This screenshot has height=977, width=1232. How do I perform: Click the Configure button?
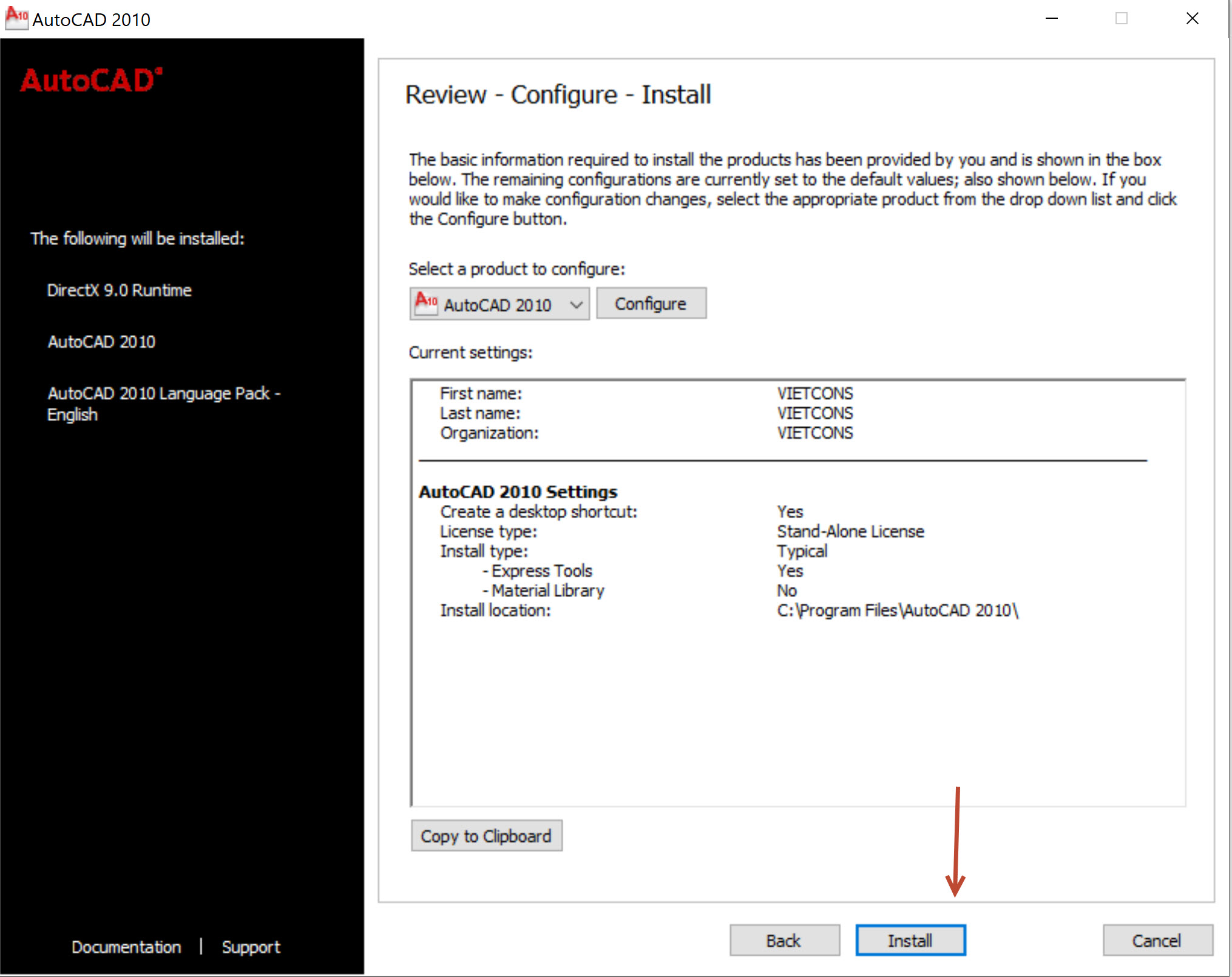651,302
